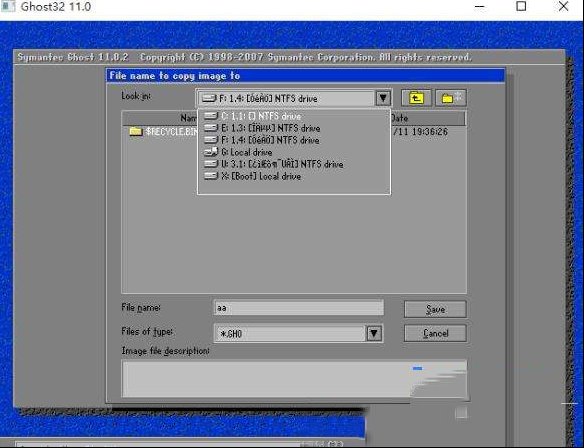Click the Ghost32 window title icon

pos(8,6)
